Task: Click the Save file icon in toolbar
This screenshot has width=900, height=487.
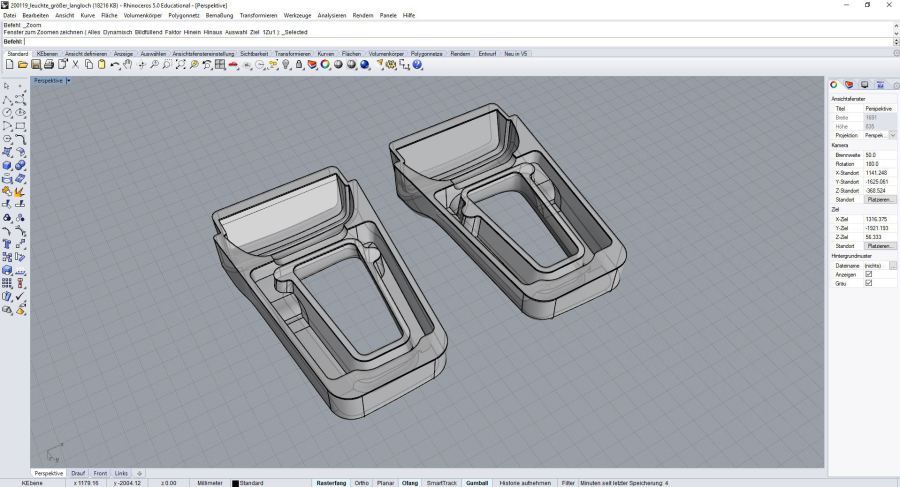Action: tap(35, 64)
